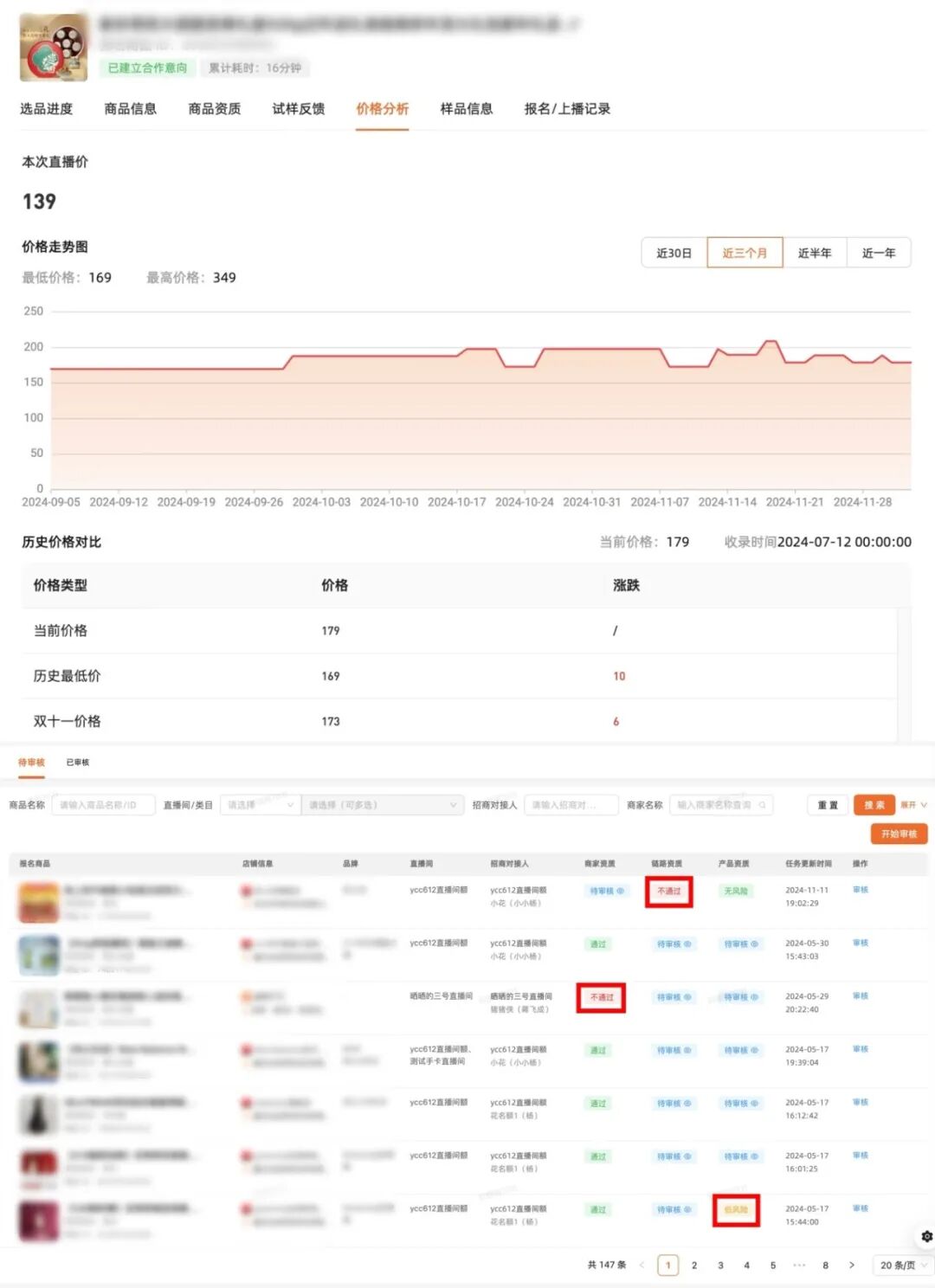Click the magnifier icon in 商家名称 field

point(762,805)
